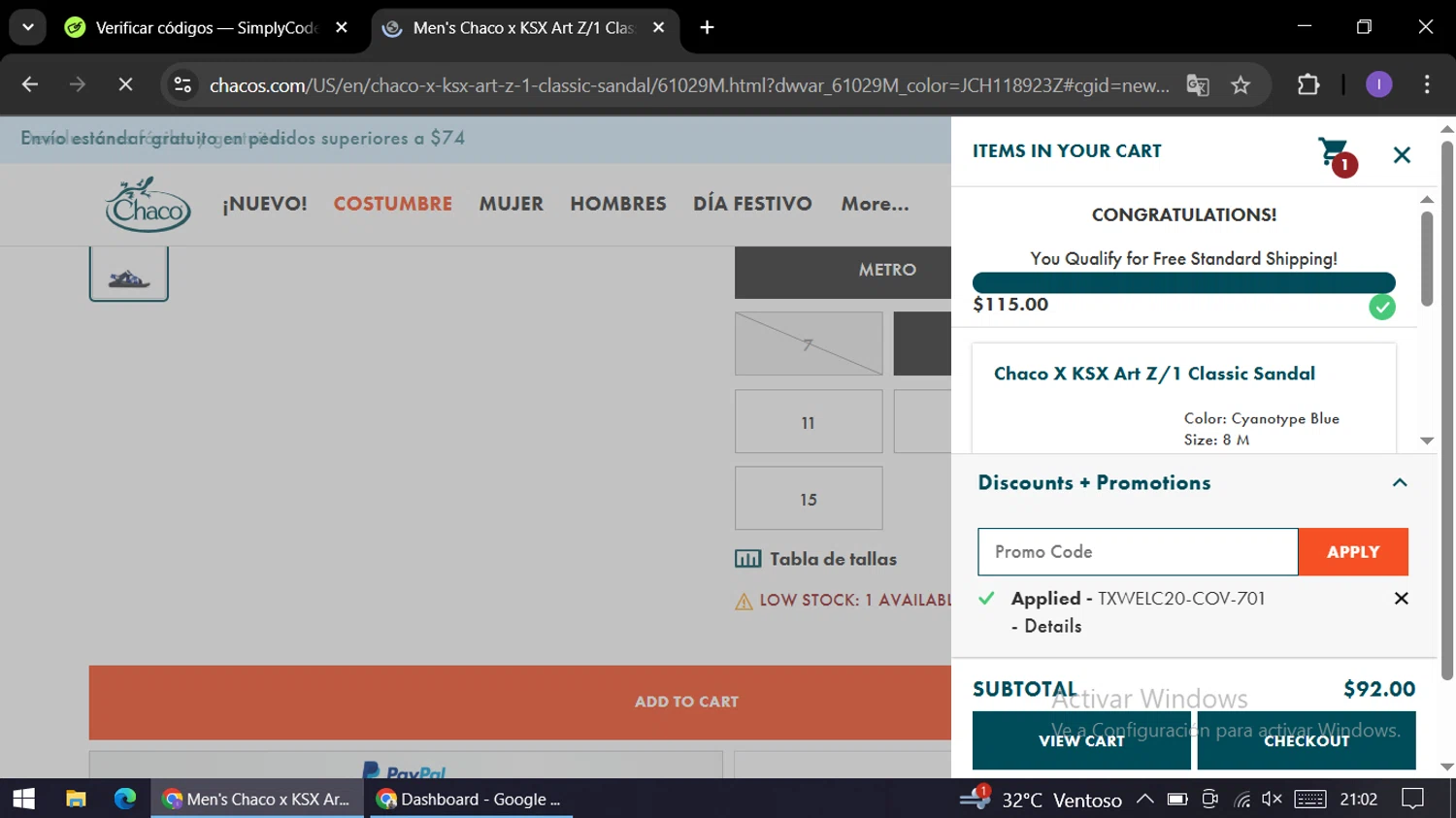The width and height of the screenshot is (1456, 818).
Task: Open COSTUMBRE menu
Action: click(x=393, y=204)
